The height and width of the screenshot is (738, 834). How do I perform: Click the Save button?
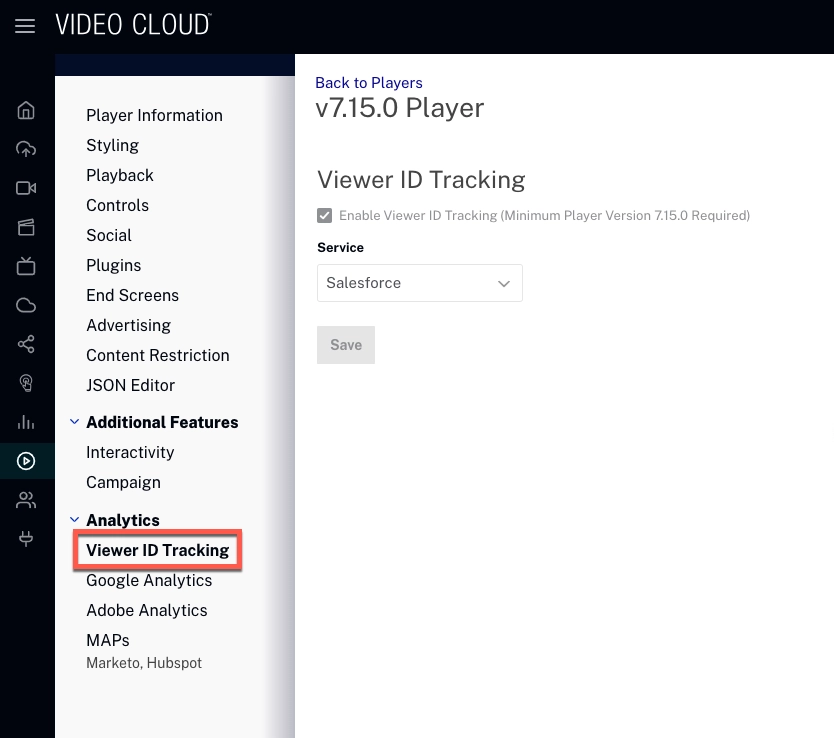345,345
